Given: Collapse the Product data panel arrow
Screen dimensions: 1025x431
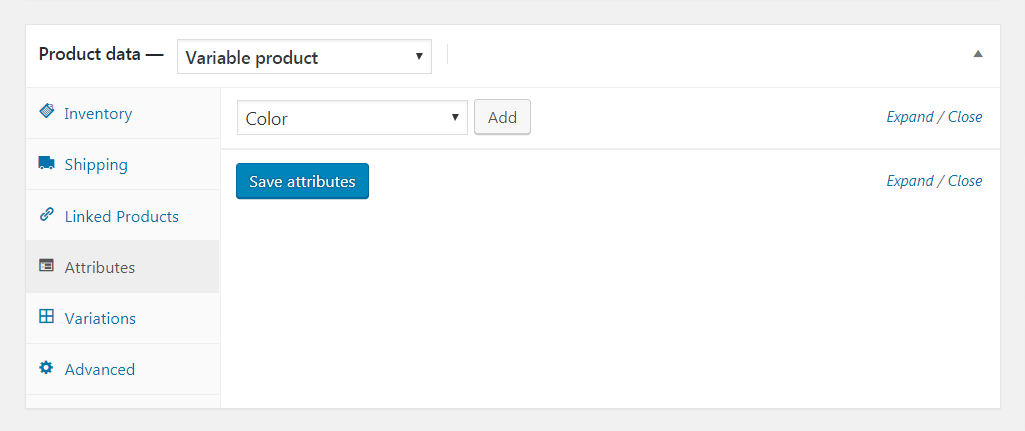Looking at the screenshot, I should 978,54.
